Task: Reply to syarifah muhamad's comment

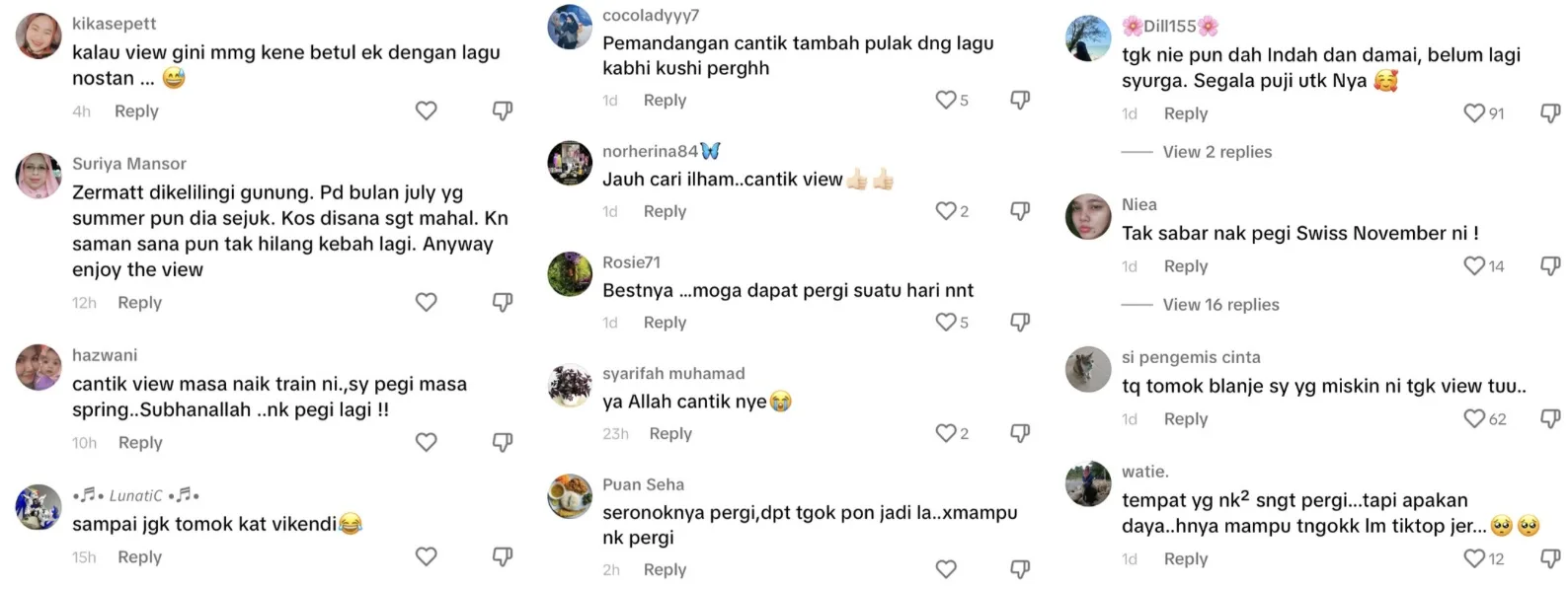Action: click(670, 433)
